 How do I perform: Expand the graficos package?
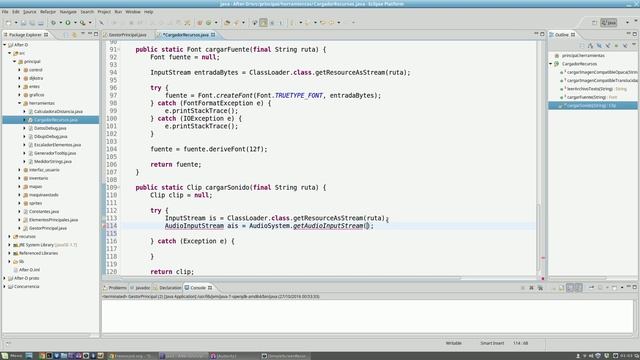19,95
